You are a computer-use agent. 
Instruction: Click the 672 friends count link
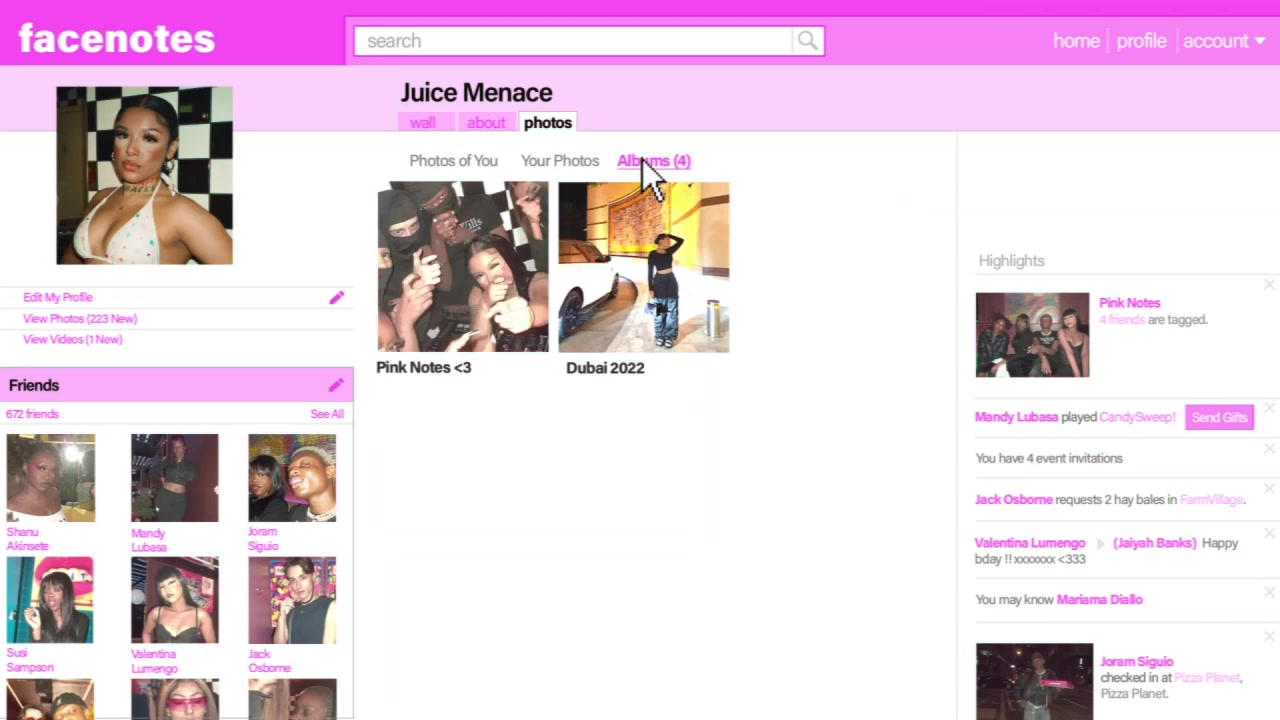click(32, 414)
